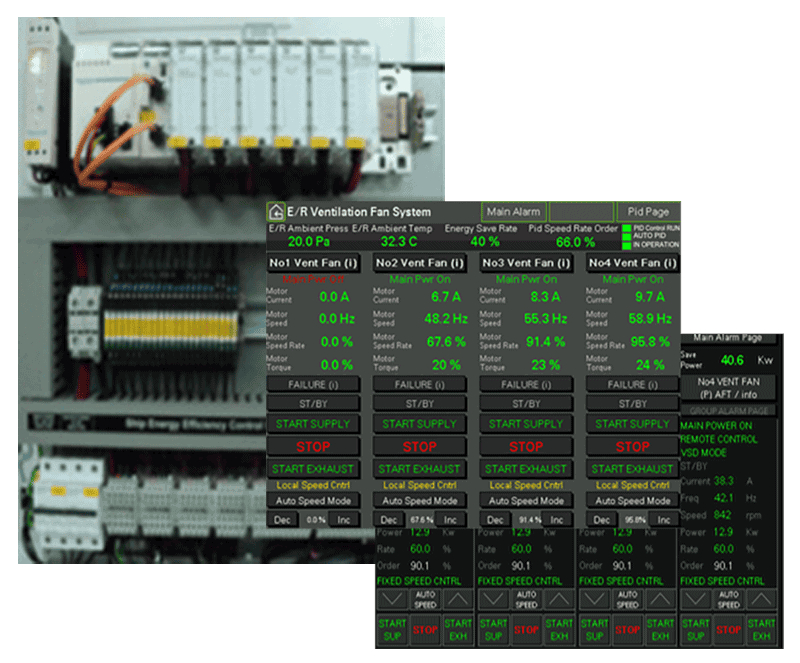Open the Pid Page
Viewport: 800px width, 663px height.
(x=648, y=211)
